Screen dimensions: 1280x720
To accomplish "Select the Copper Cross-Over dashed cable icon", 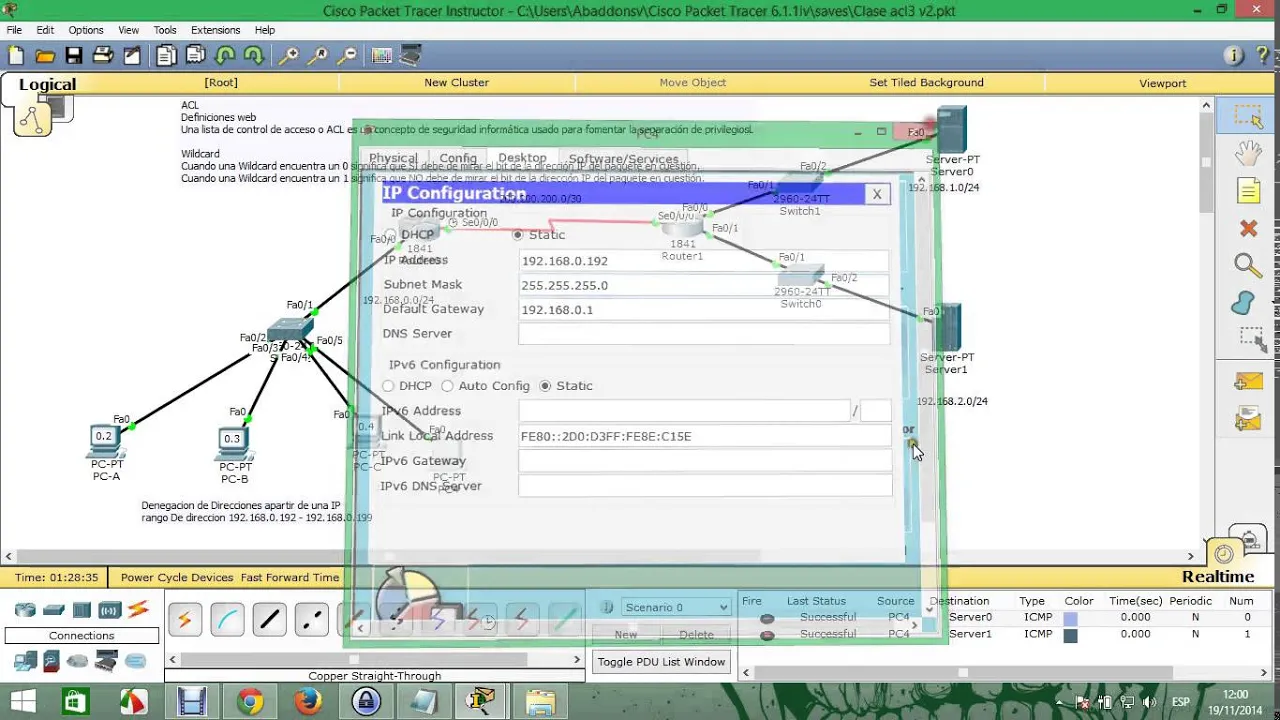I will tap(312, 620).
